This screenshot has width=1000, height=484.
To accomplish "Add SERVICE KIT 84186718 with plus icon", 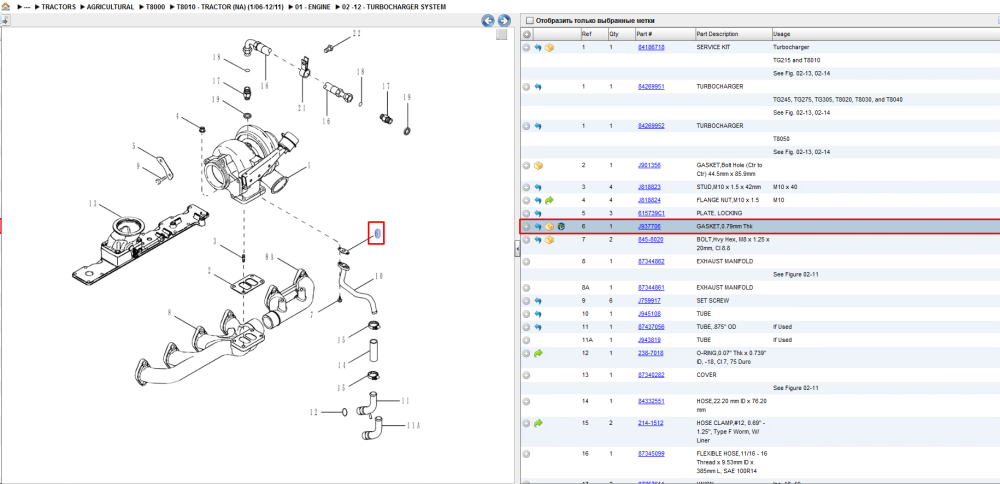I will (526, 47).
